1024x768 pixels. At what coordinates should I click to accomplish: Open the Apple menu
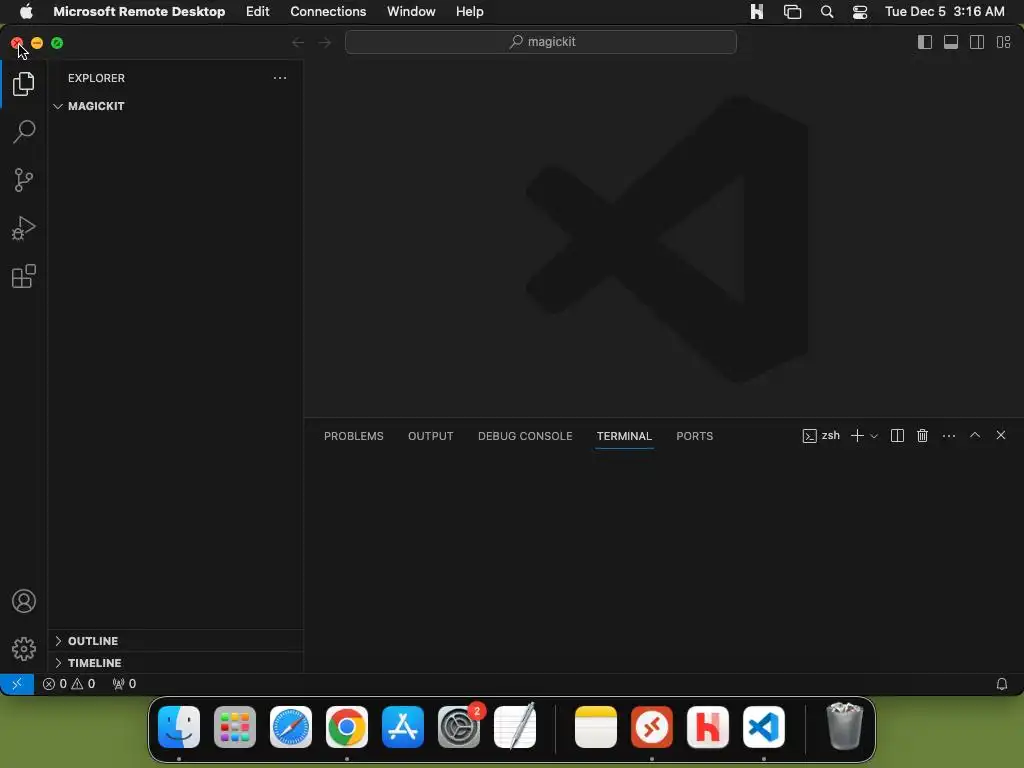(x=25, y=12)
